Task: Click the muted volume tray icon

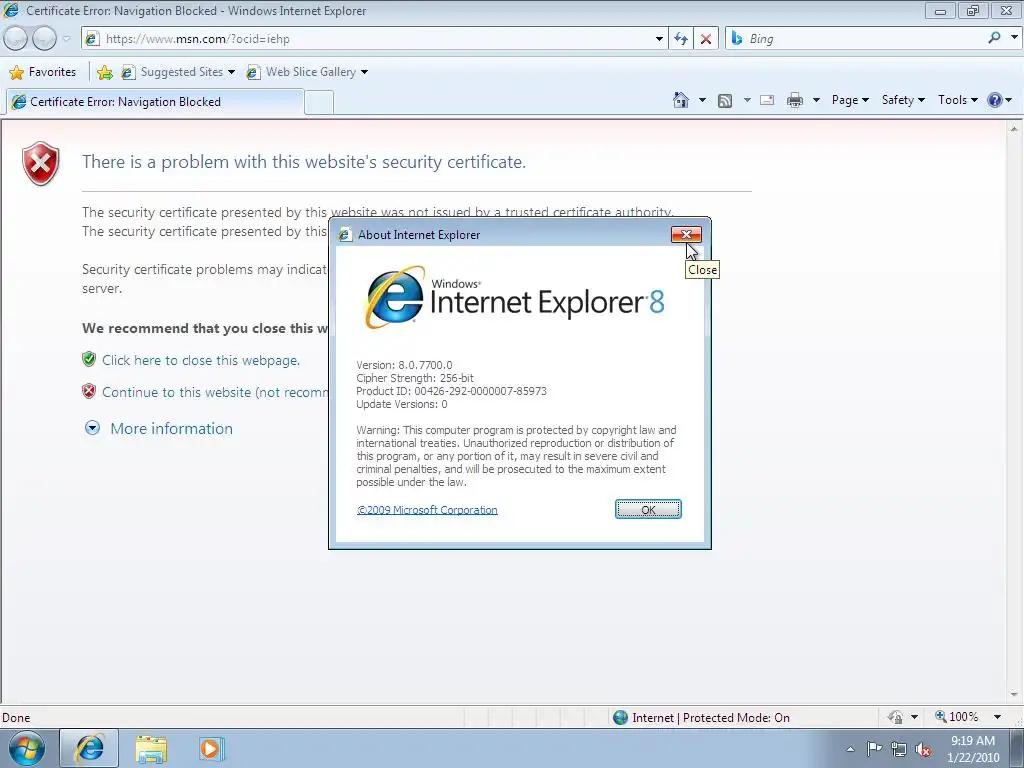Action: [923, 750]
